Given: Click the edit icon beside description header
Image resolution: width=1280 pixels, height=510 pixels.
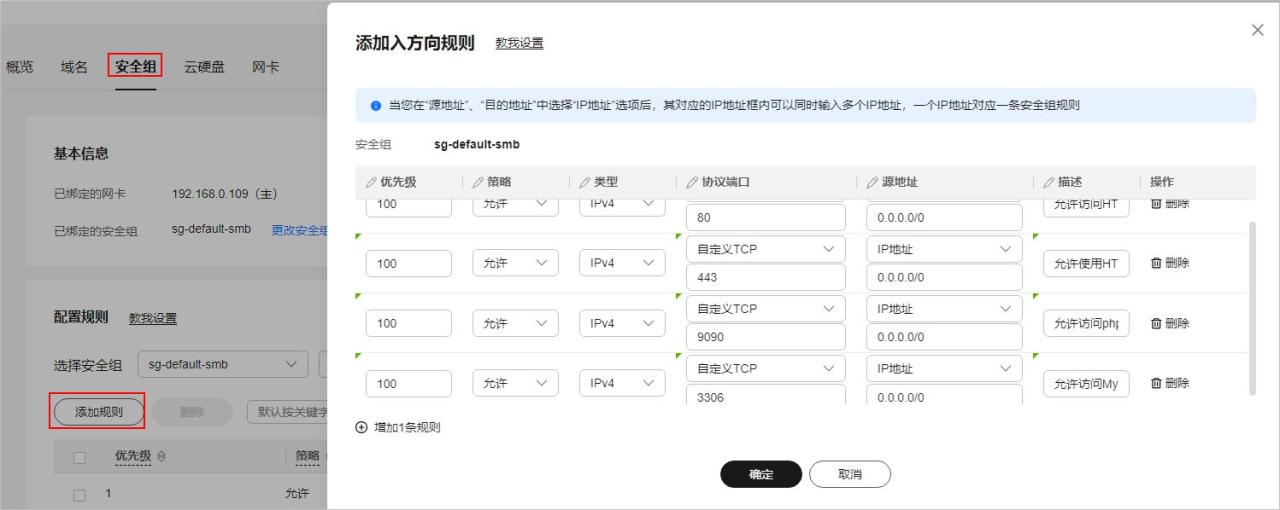Looking at the screenshot, I should (1049, 182).
